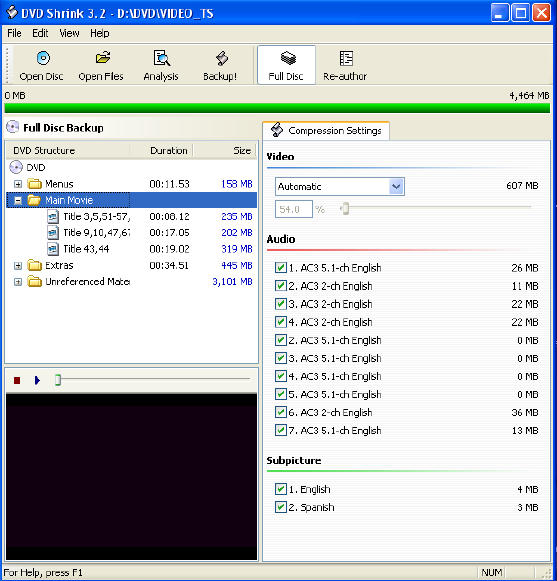Switch to Re-author mode
This screenshot has width=557, height=581.
pyautogui.click(x=345, y=66)
